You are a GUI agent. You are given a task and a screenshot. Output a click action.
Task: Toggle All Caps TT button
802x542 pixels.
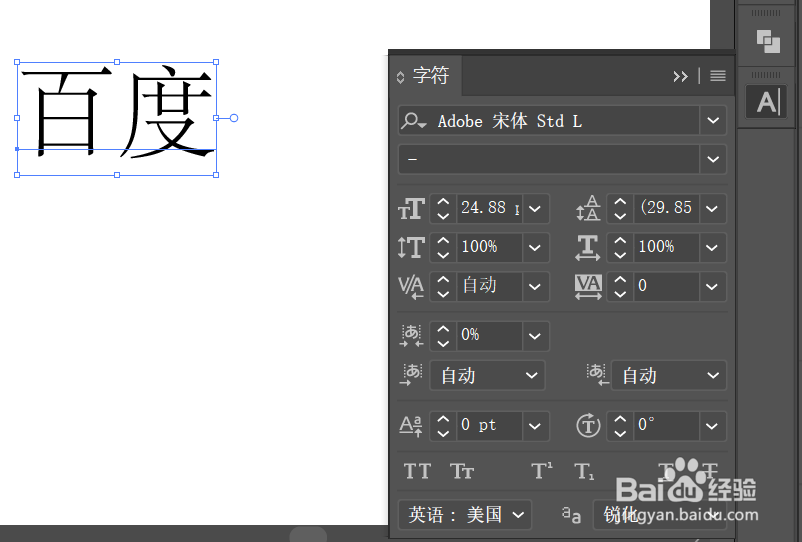click(417, 471)
